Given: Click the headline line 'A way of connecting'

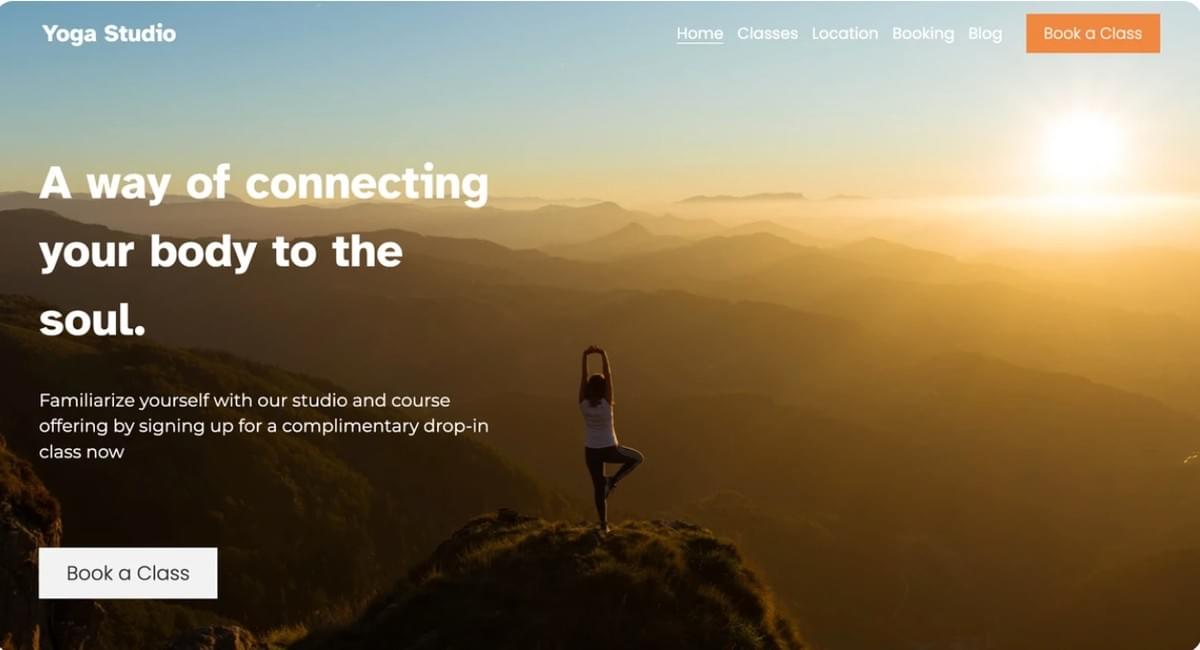Looking at the screenshot, I should pyautogui.click(x=264, y=184).
